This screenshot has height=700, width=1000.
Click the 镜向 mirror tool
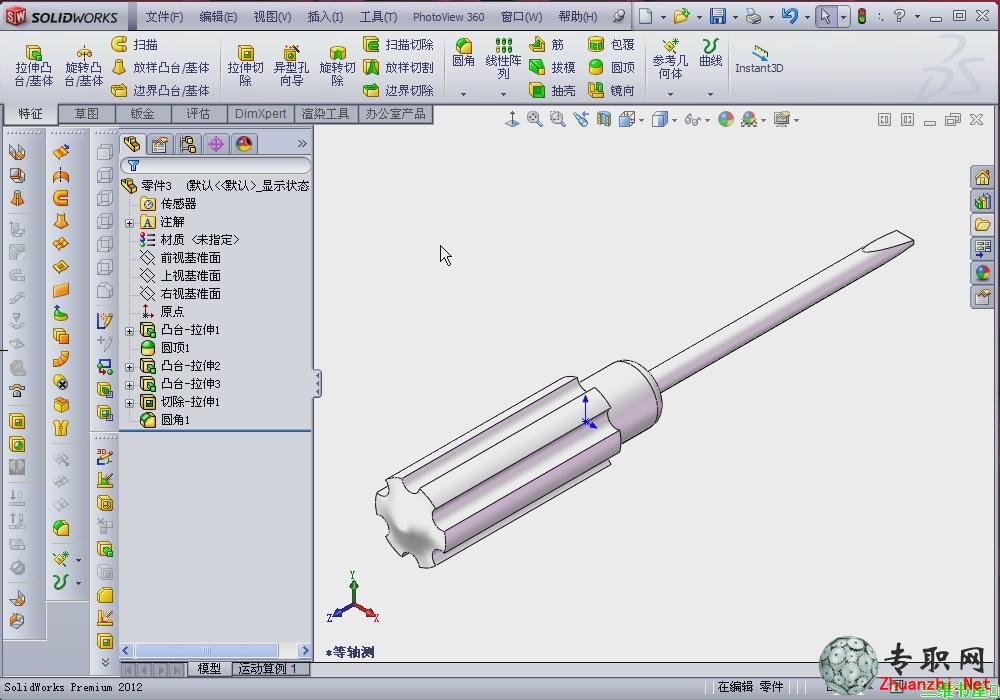coord(611,91)
